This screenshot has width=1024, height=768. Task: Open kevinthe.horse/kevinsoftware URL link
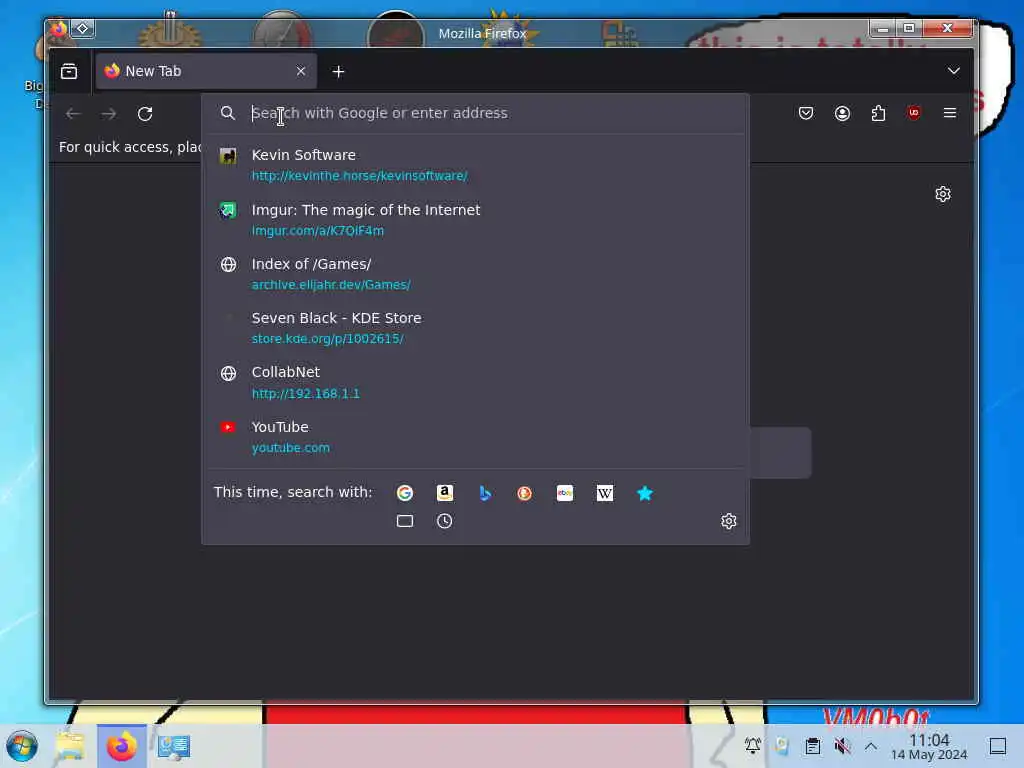pos(360,176)
